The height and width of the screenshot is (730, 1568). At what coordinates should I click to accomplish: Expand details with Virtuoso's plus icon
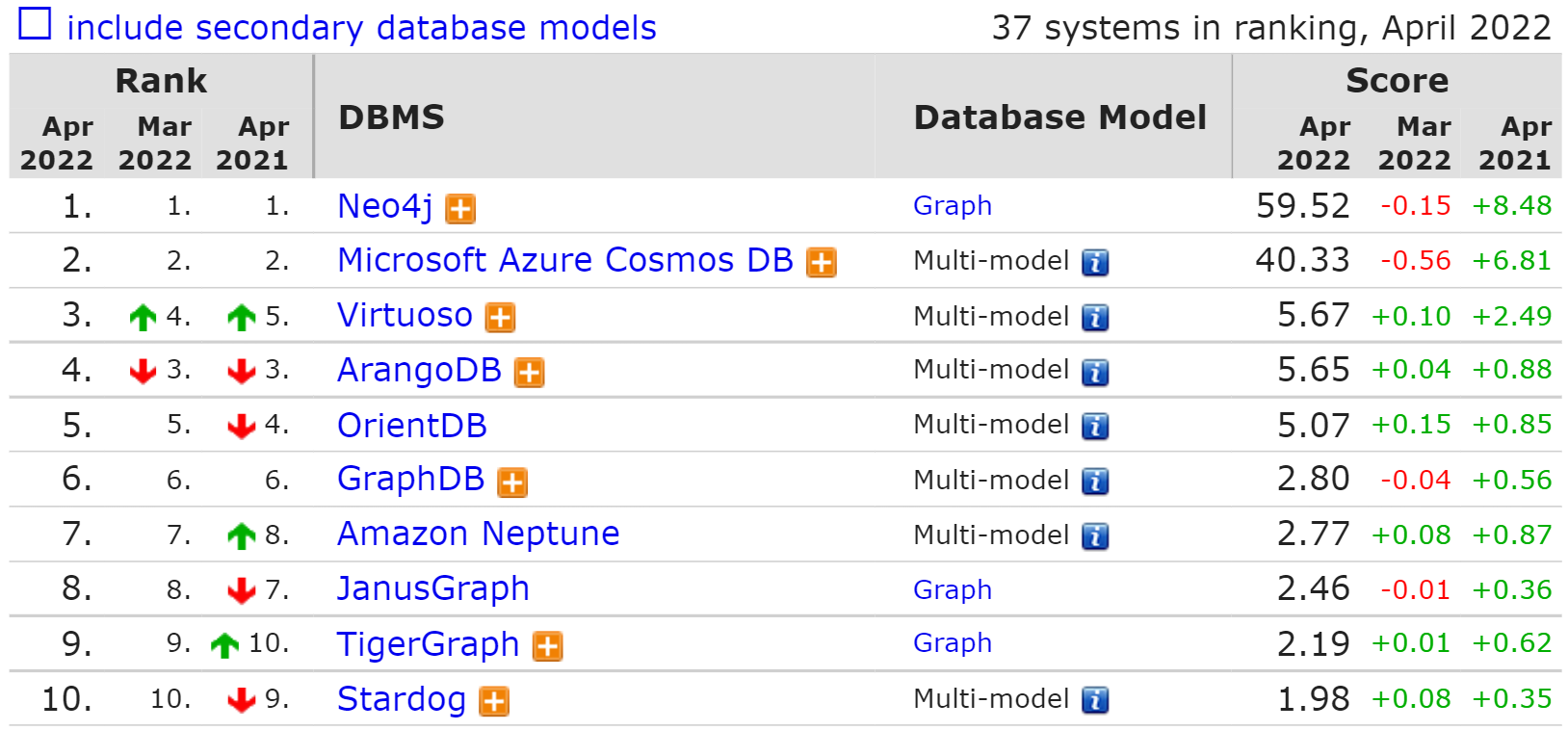click(500, 318)
